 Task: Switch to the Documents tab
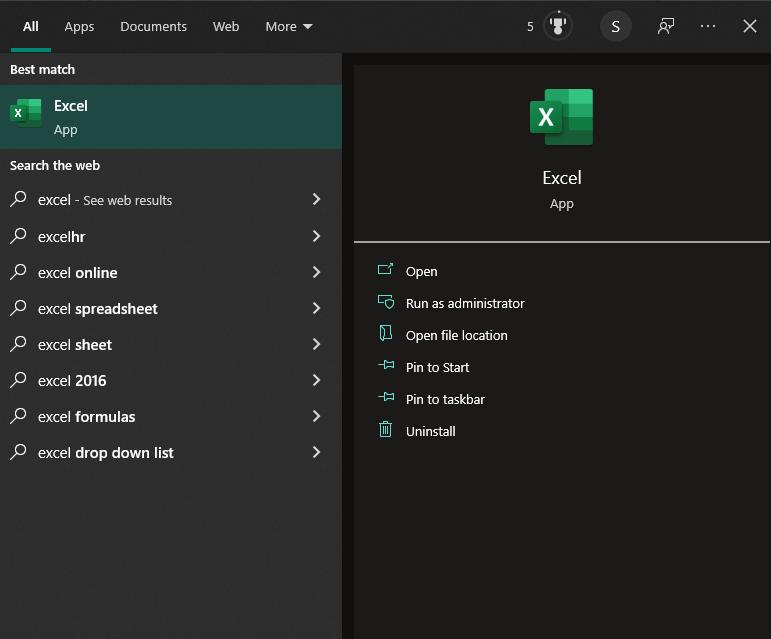(153, 27)
